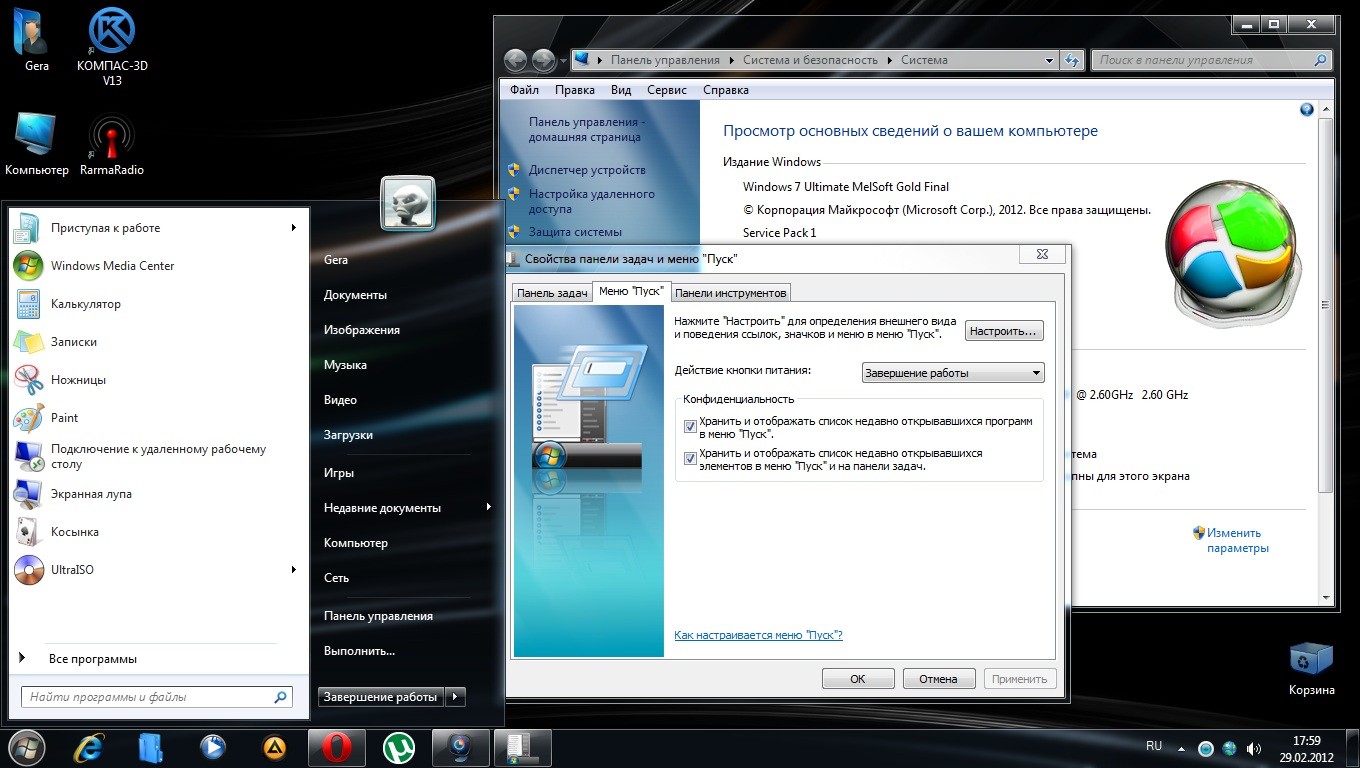Expand the Система и безопасность breadcrumb arrow
The width and height of the screenshot is (1360, 768).
point(888,60)
